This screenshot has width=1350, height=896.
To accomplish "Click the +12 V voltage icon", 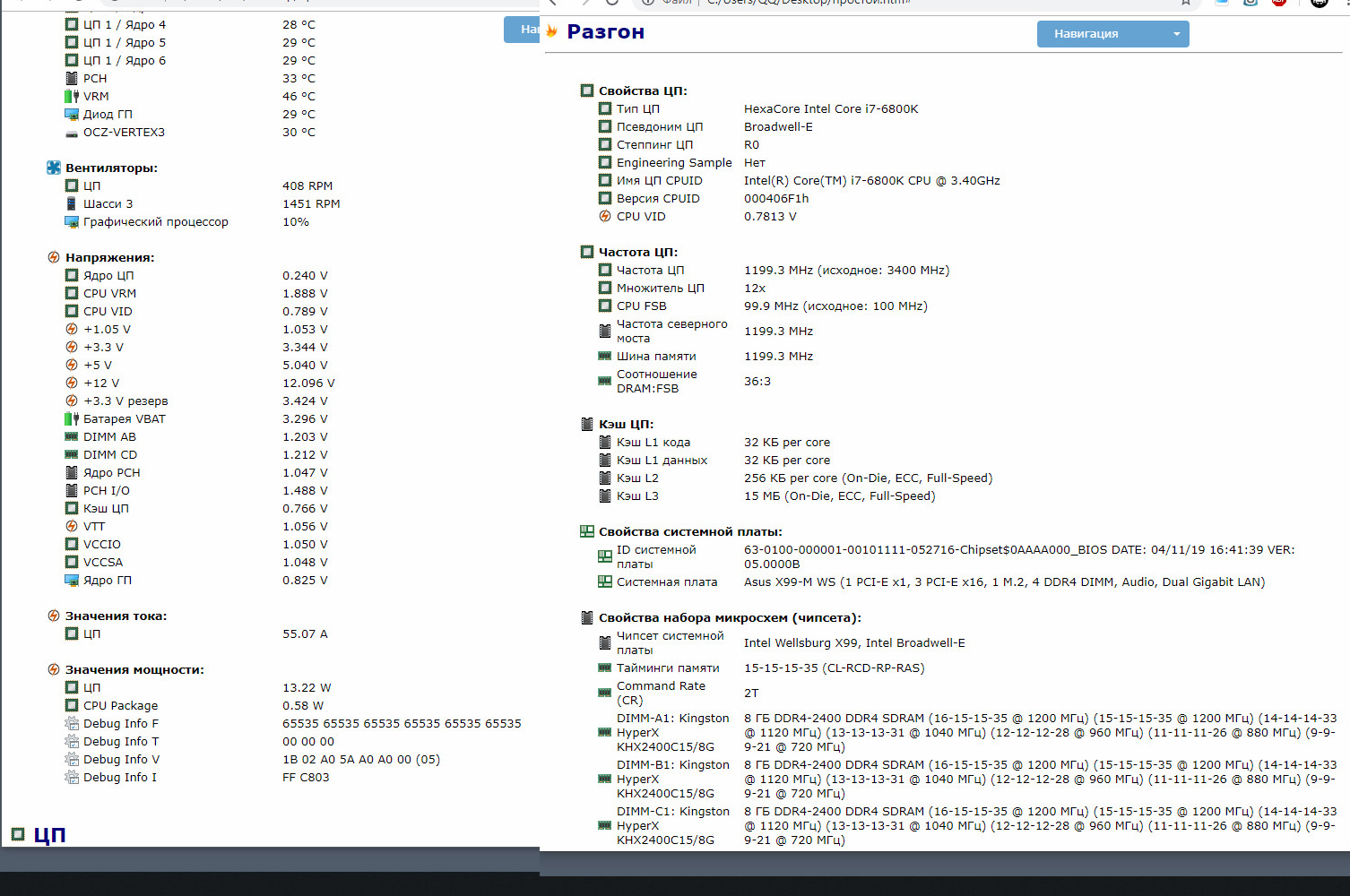I will point(72,383).
